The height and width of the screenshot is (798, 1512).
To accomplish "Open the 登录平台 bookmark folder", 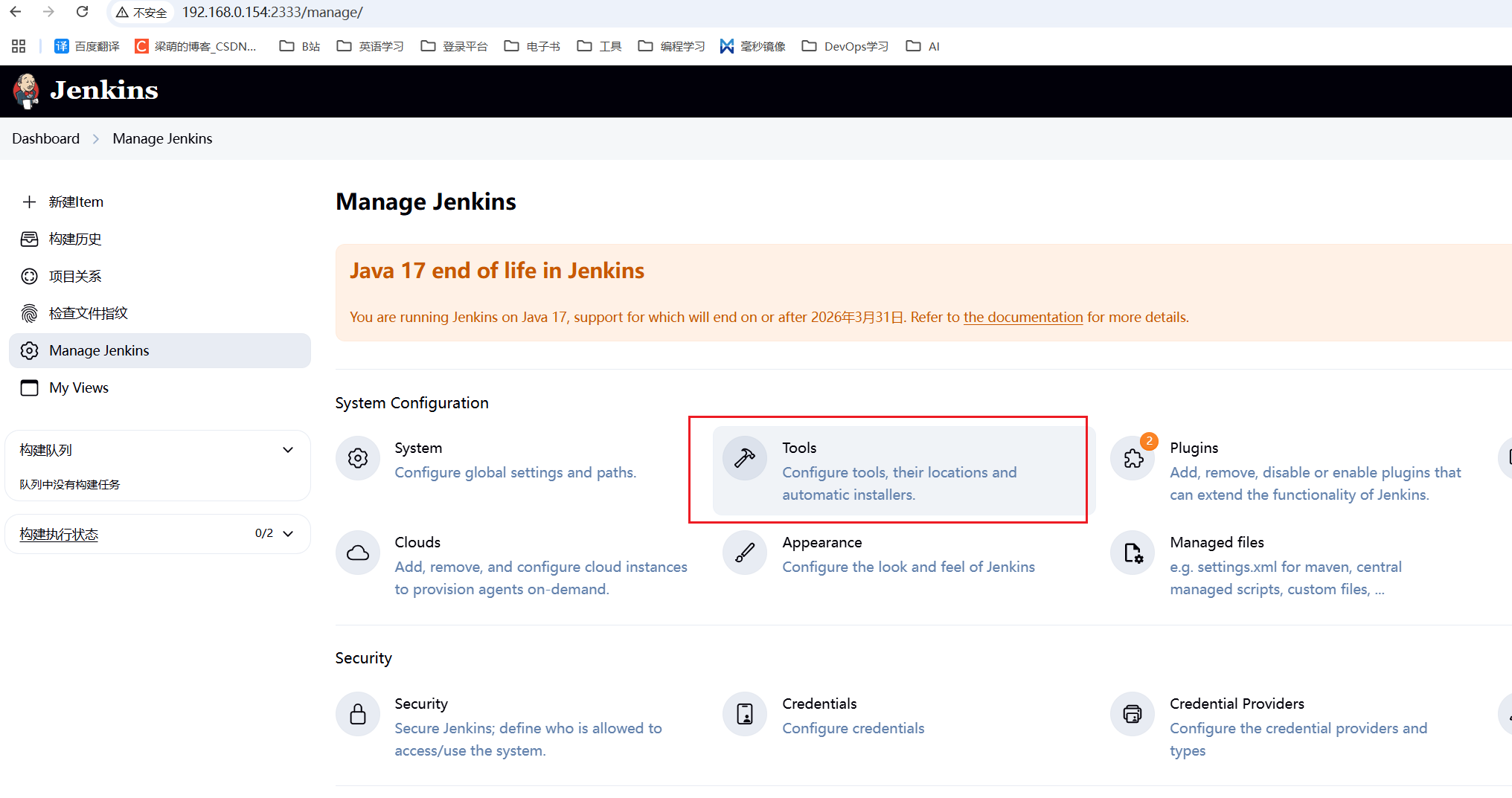I will (454, 46).
